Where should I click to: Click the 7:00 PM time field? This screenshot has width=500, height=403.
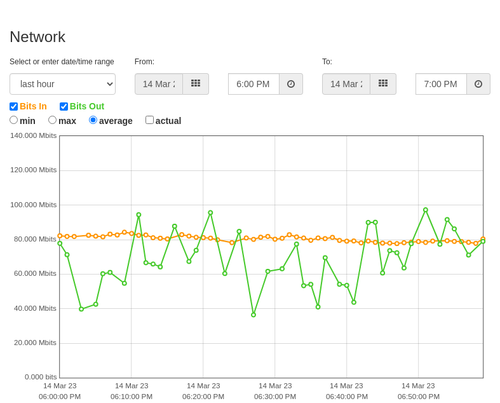pyautogui.click(x=441, y=84)
